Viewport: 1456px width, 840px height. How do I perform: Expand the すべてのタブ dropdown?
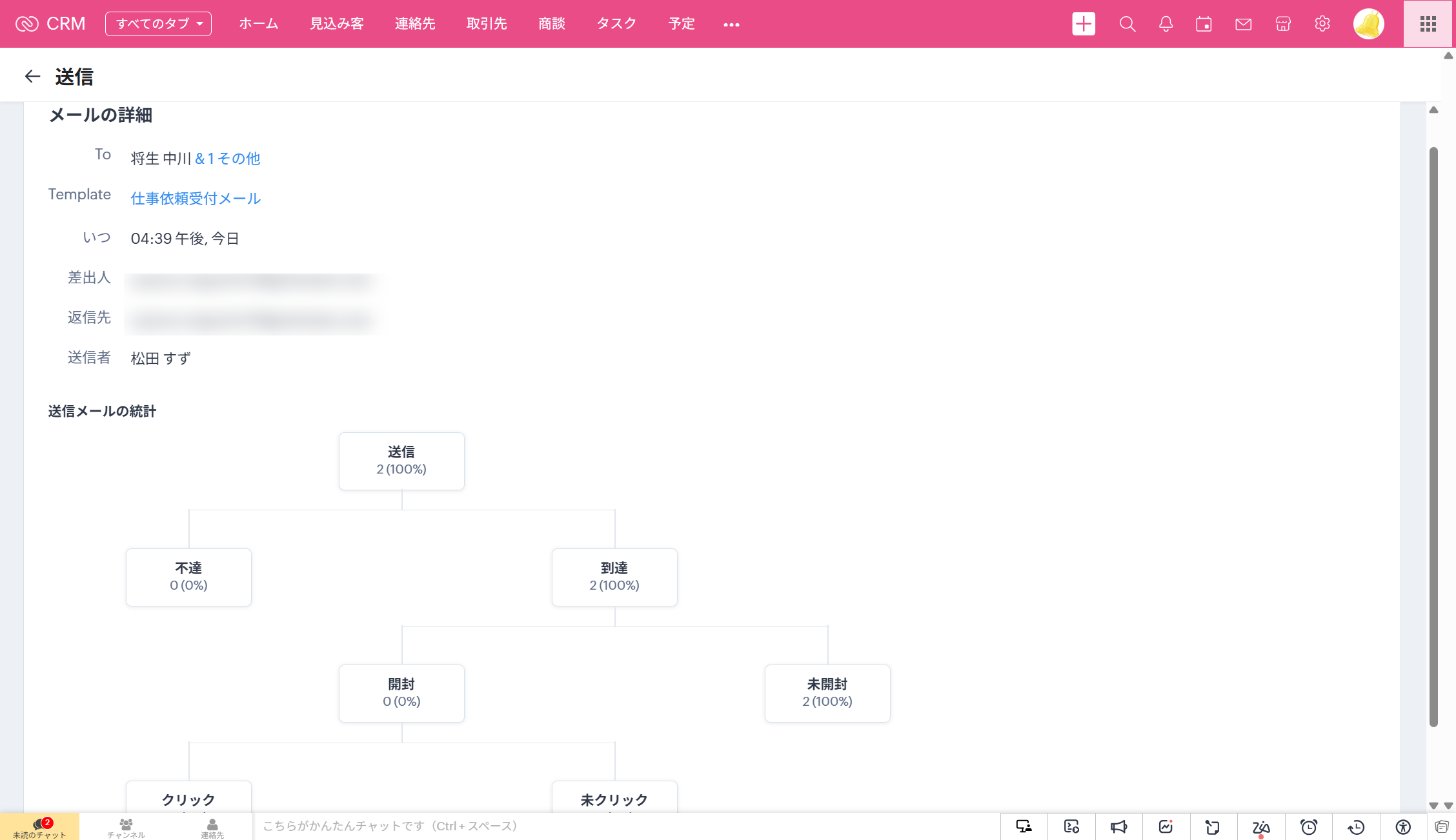point(158,24)
